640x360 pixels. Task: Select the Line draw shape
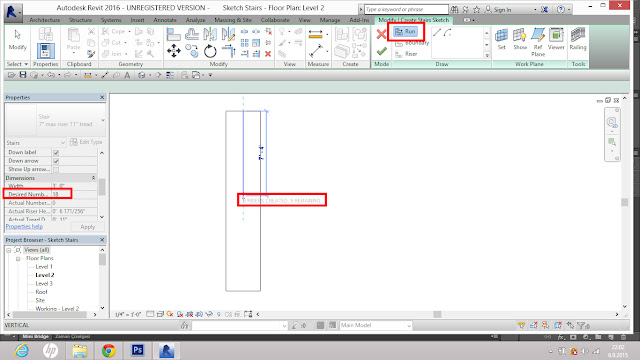[437, 32]
